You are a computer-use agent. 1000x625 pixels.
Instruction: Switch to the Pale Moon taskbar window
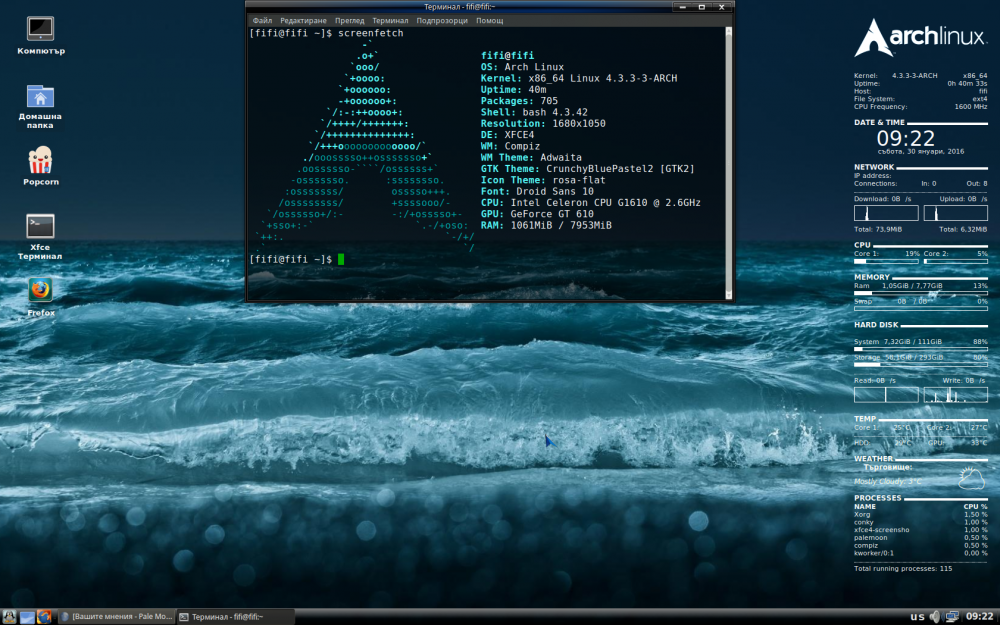pos(116,617)
